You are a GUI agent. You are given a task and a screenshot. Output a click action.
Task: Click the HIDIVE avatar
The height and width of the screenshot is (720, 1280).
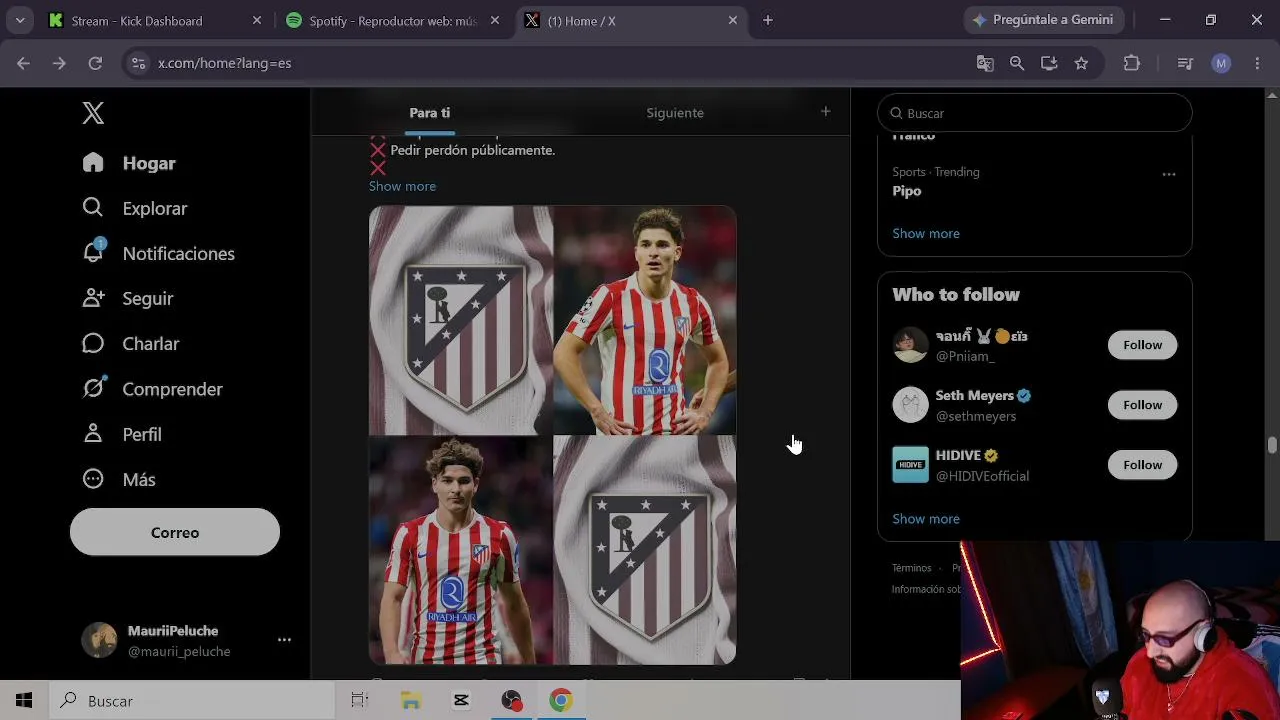click(x=910, y=465)
